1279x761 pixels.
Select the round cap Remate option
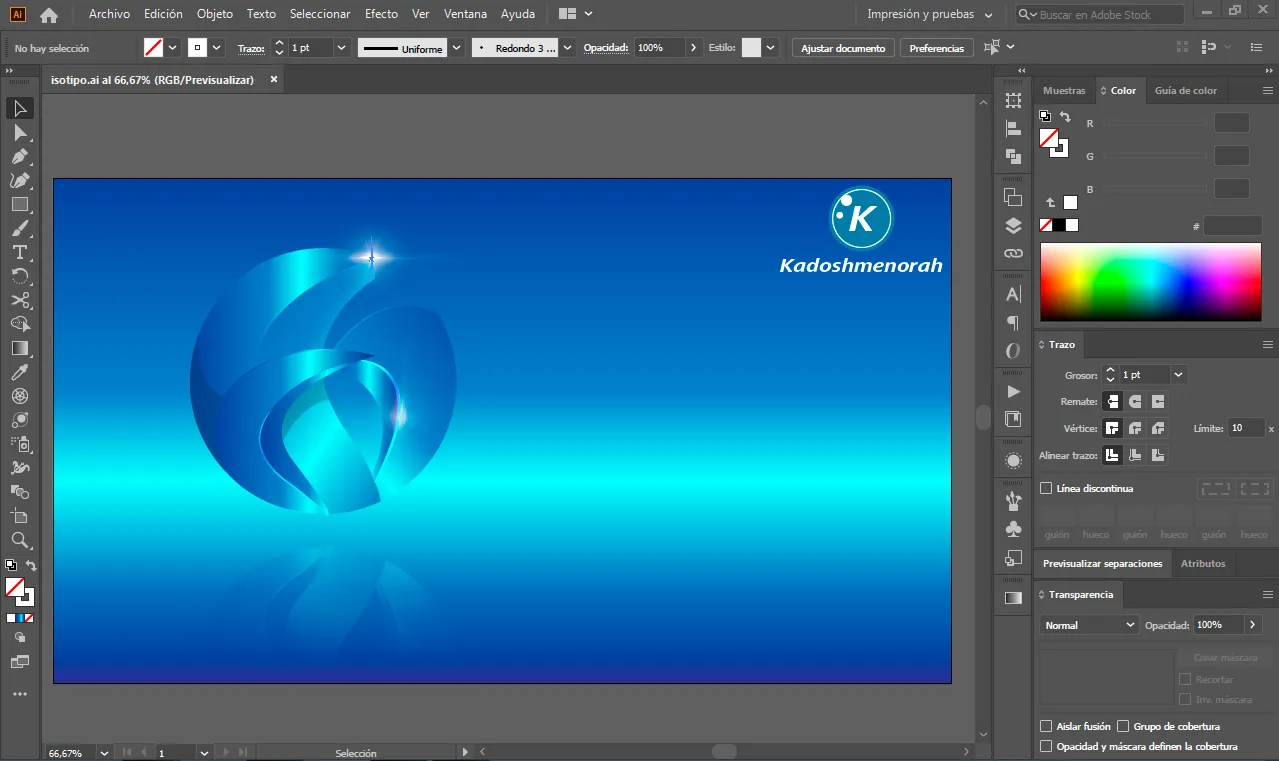pyautogui.click(x=1135, y=402)
